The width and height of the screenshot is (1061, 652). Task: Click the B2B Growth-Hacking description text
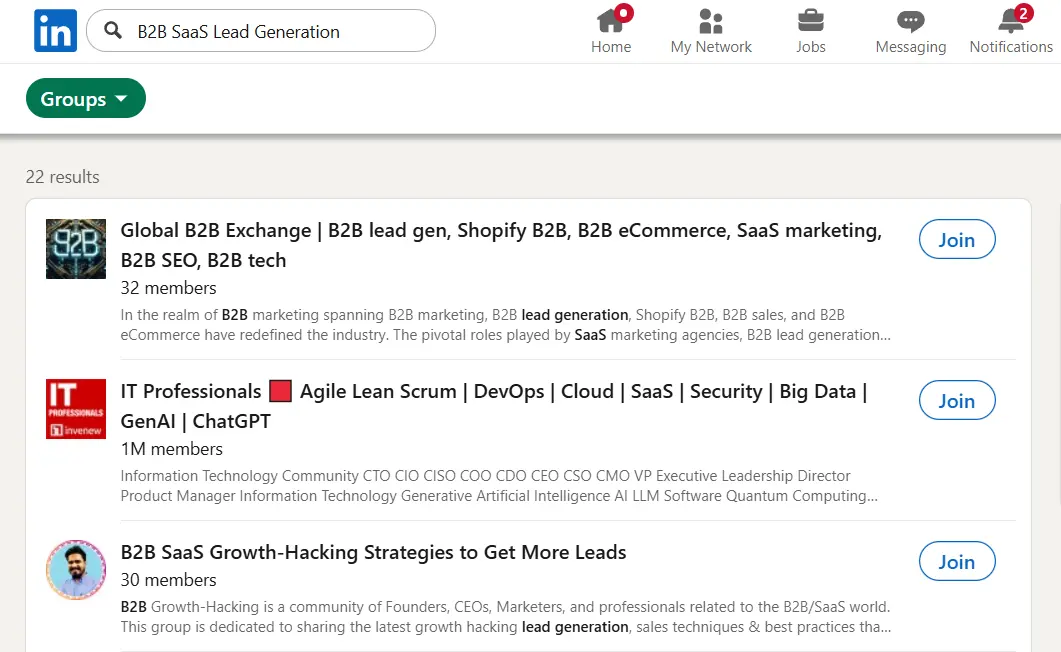point(505,617)
